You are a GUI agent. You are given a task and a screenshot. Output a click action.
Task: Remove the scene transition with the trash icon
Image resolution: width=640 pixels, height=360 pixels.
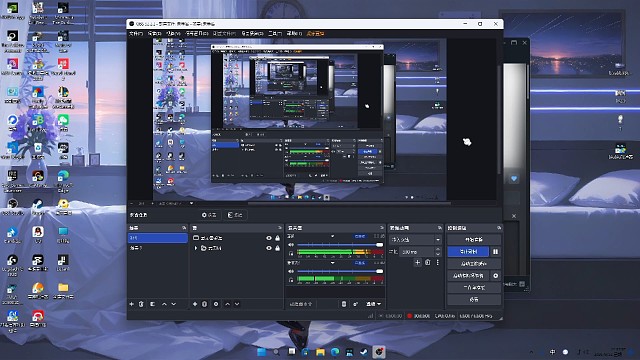[427, 262]
